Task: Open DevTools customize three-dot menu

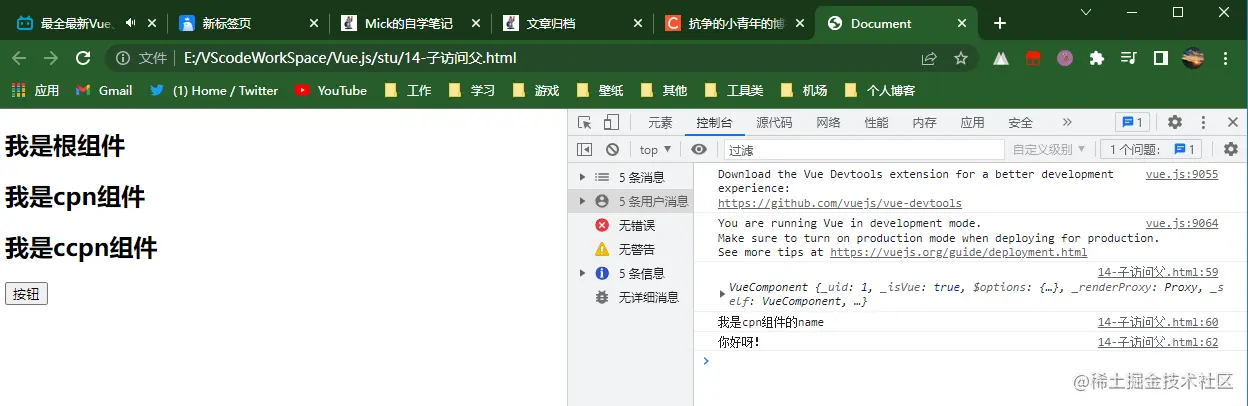Action: (x=1203, y=122)
